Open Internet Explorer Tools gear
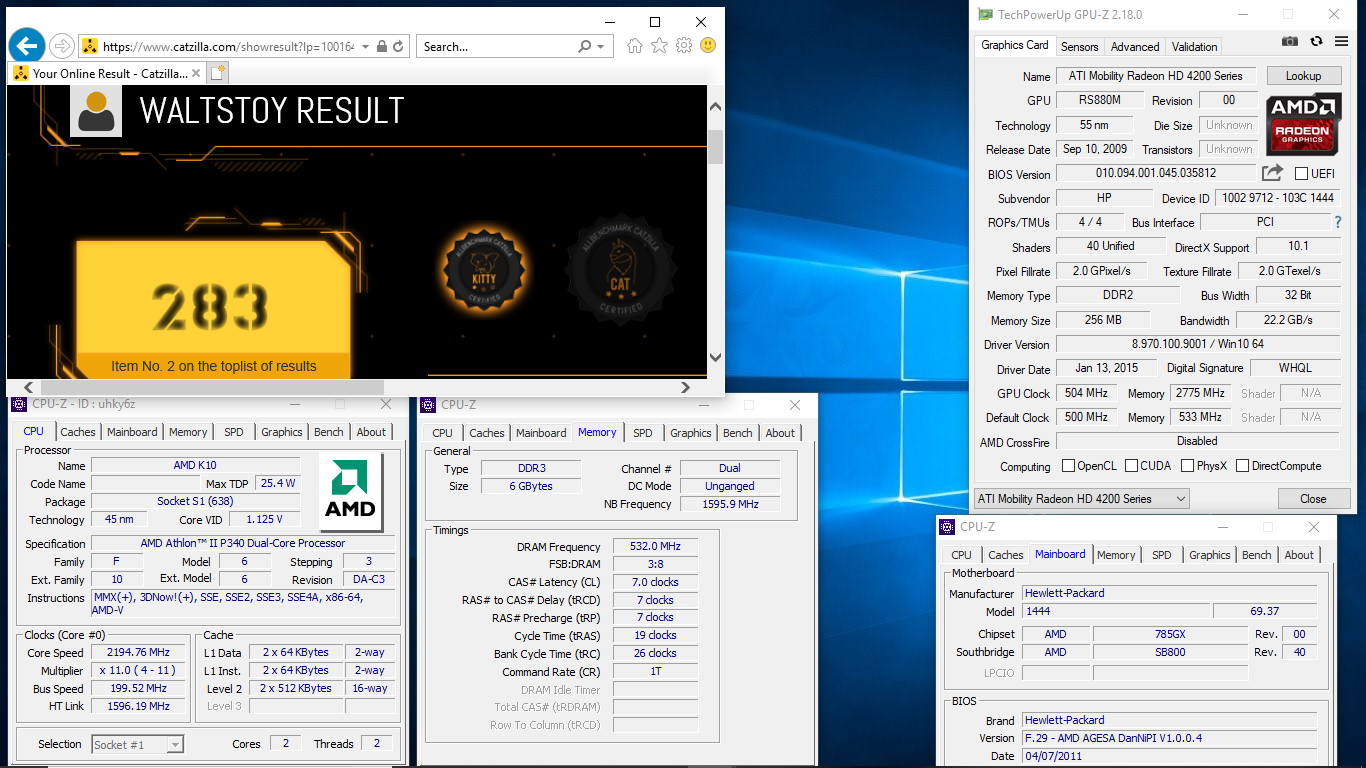This screenshot has width=1366, height=768. point(684,45)
